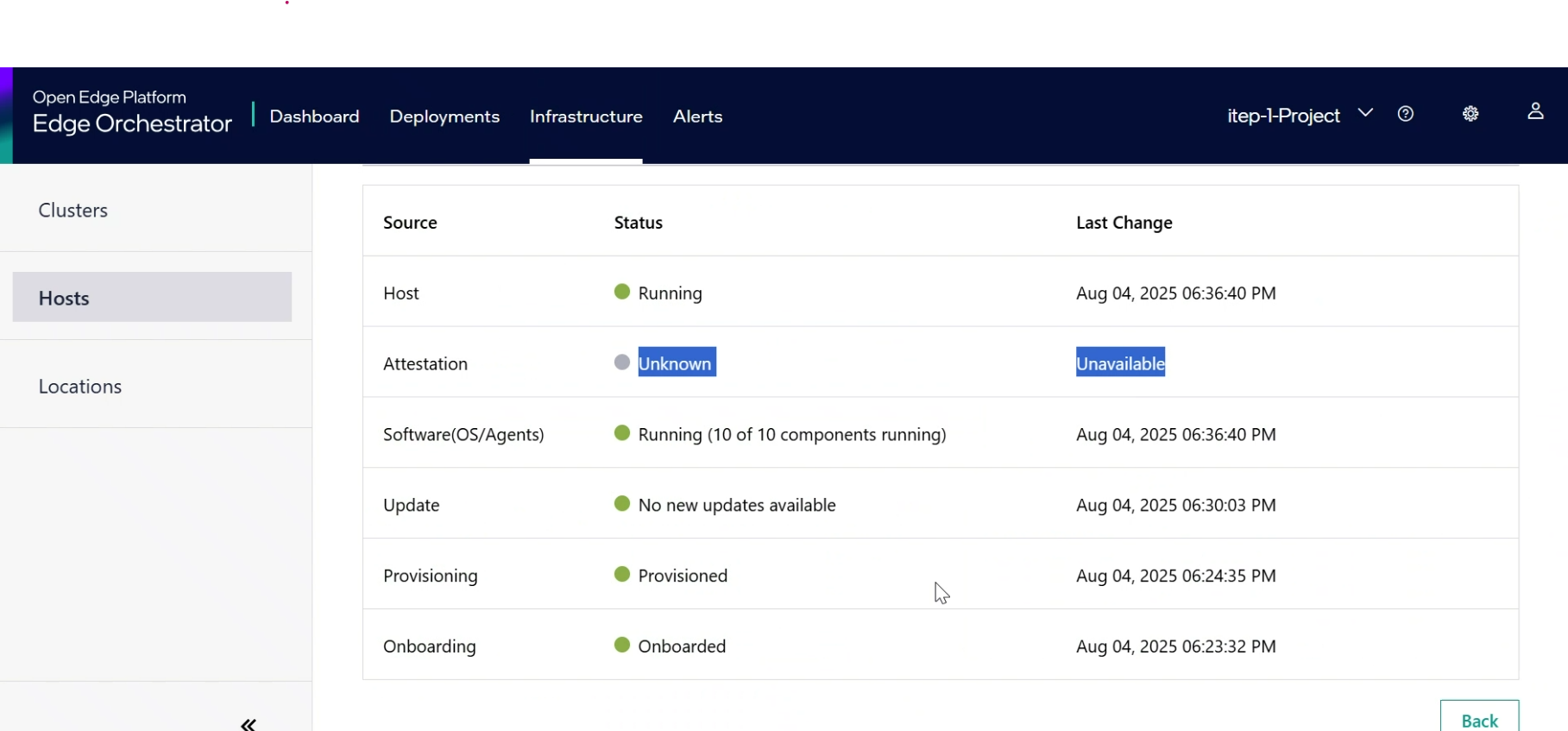
Task: Open the Dashboard tab
Action: [x=314, y=117]
